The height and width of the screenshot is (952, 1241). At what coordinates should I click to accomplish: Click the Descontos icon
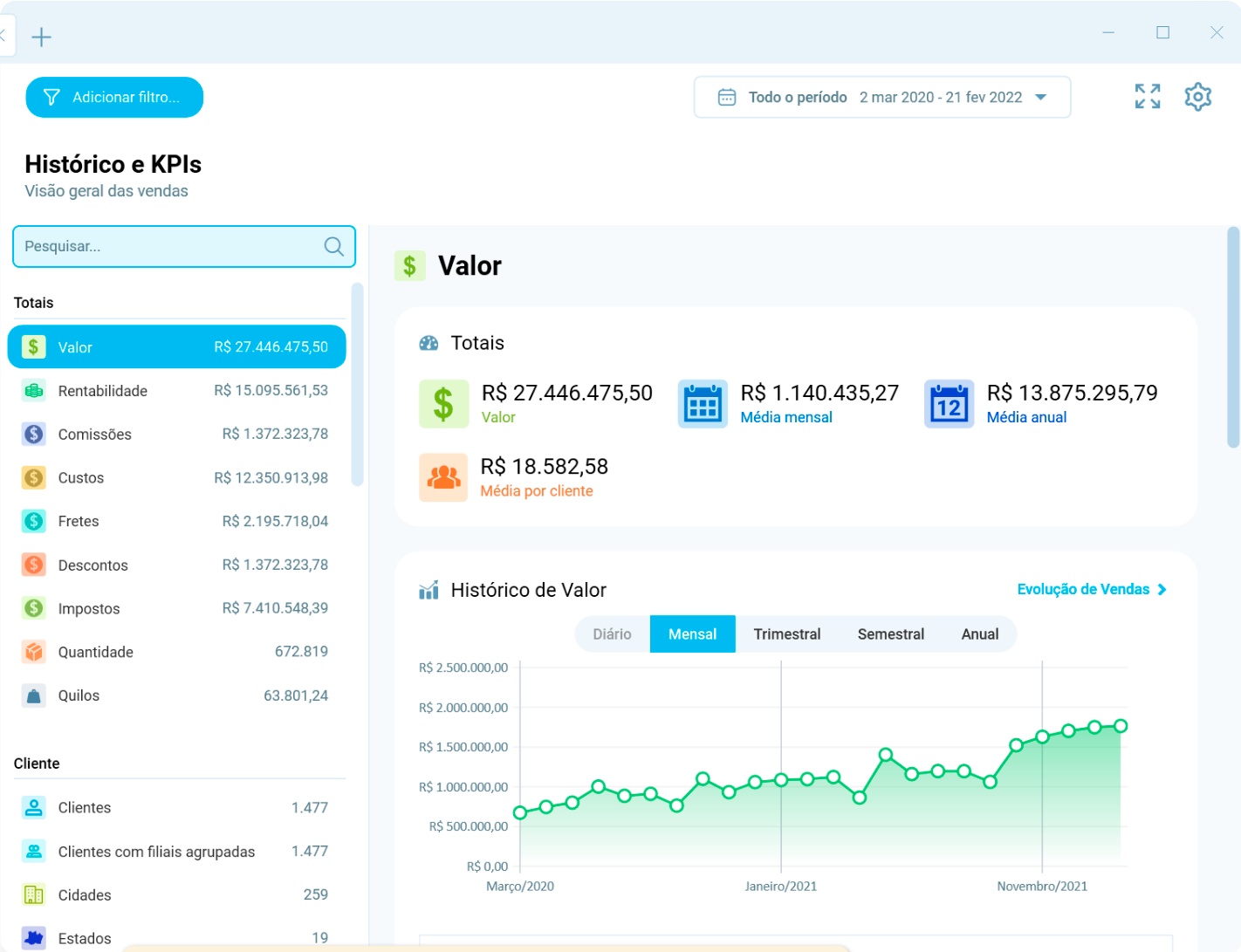click(x=33, y=565)
